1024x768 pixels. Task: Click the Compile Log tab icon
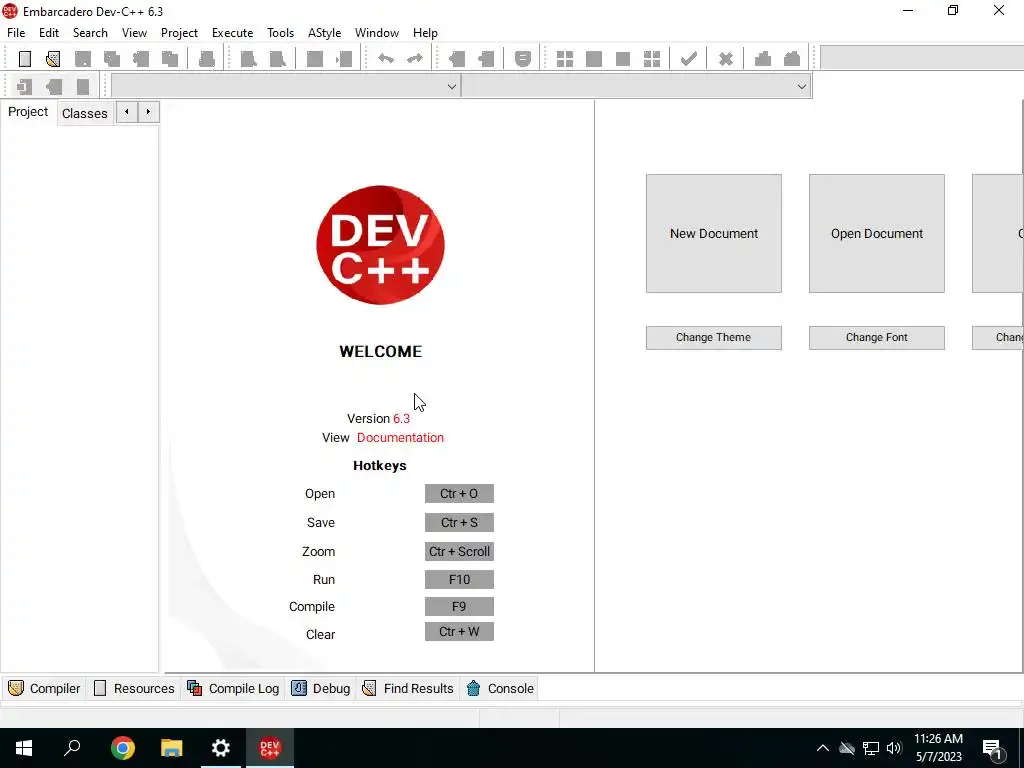(x=194, y=688)
